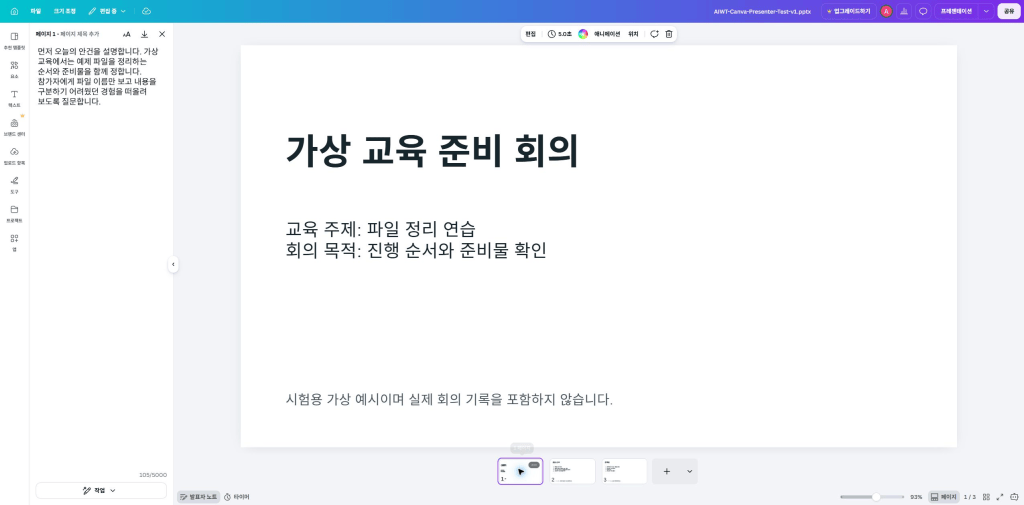The height and width of the screenshot is (505, 1024).
Task: Open the assistant robot icon at bottom right
Action: 1014,497
